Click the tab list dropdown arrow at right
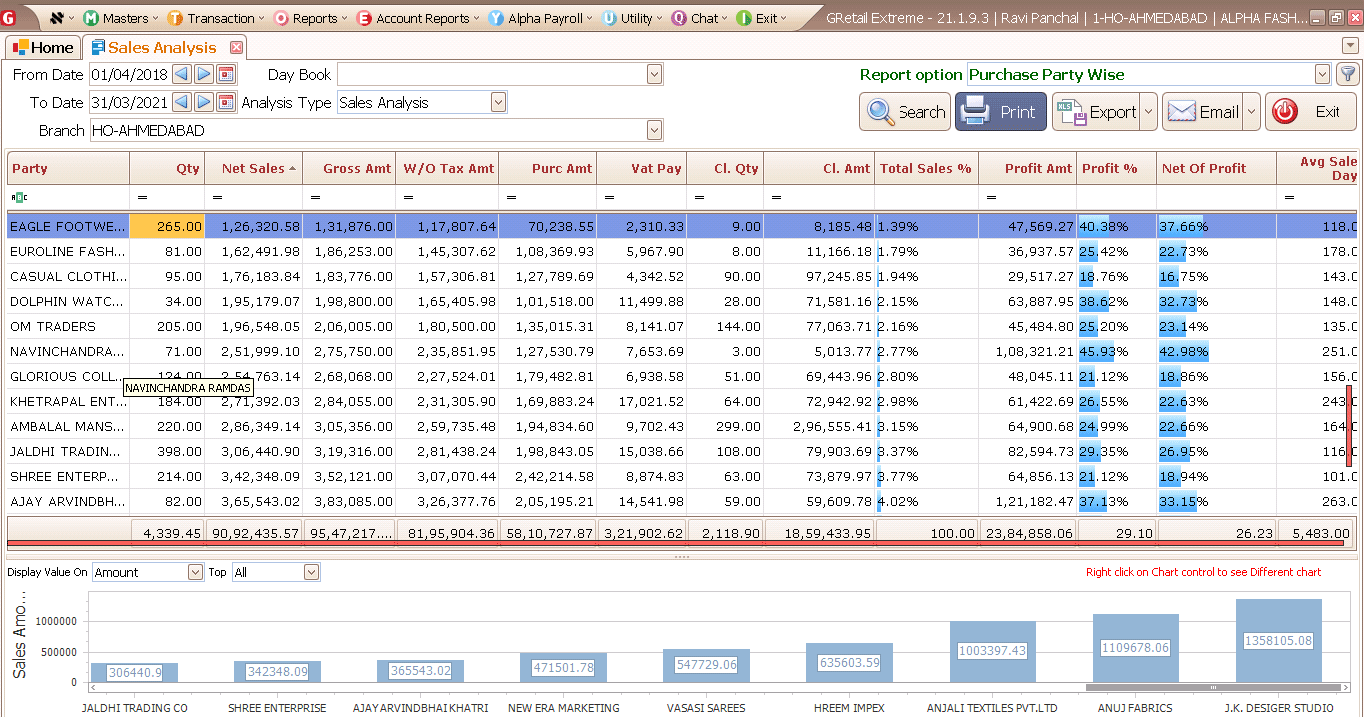Image resolution: width=1364 pixels, height=717 pixels. 1350,46
